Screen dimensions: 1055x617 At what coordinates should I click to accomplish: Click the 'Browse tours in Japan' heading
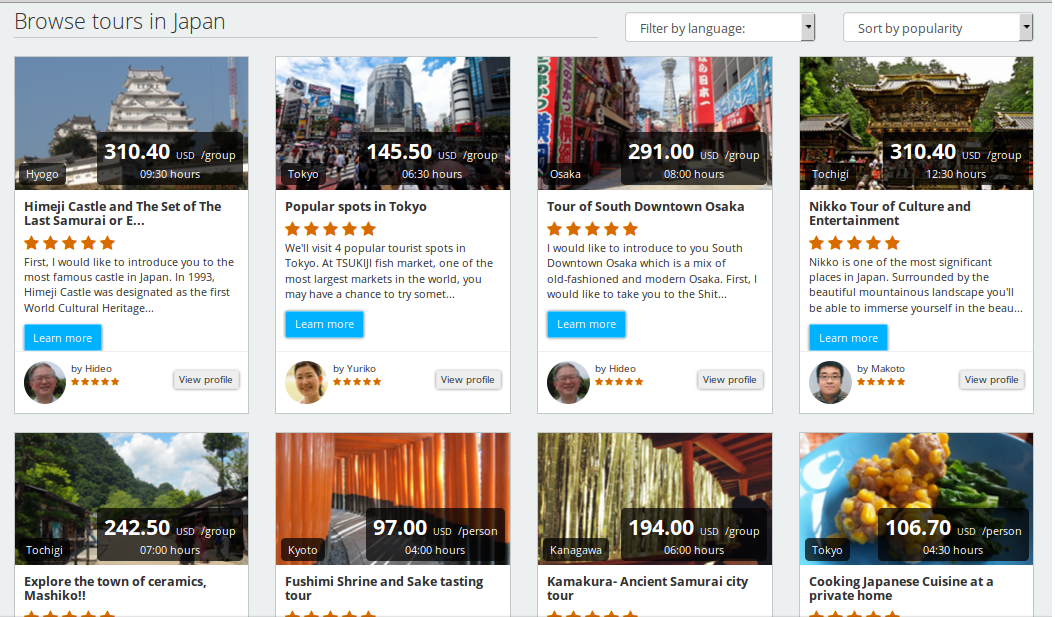[x=120, y=22]
